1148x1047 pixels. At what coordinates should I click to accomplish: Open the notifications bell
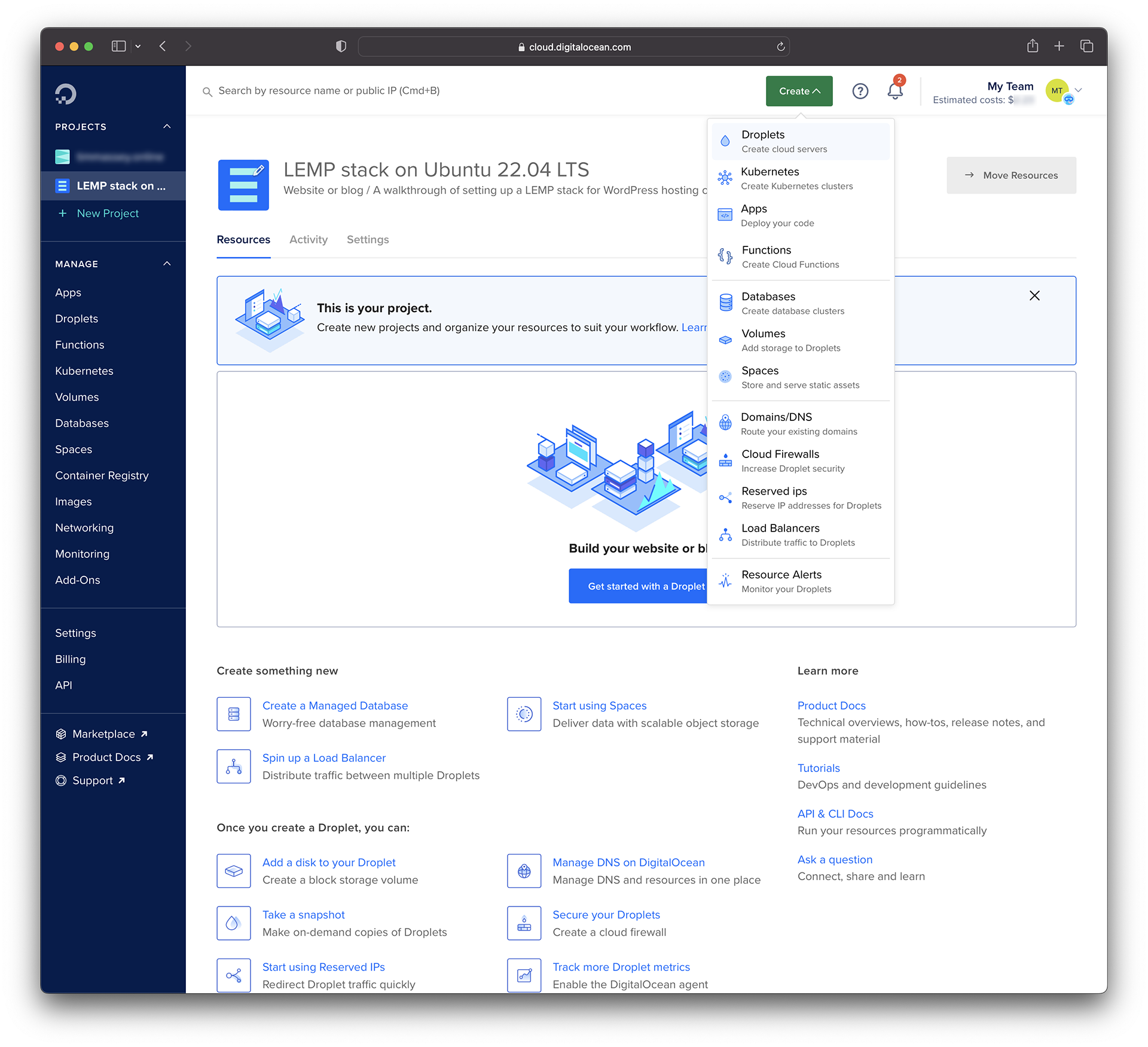[895, 90]
